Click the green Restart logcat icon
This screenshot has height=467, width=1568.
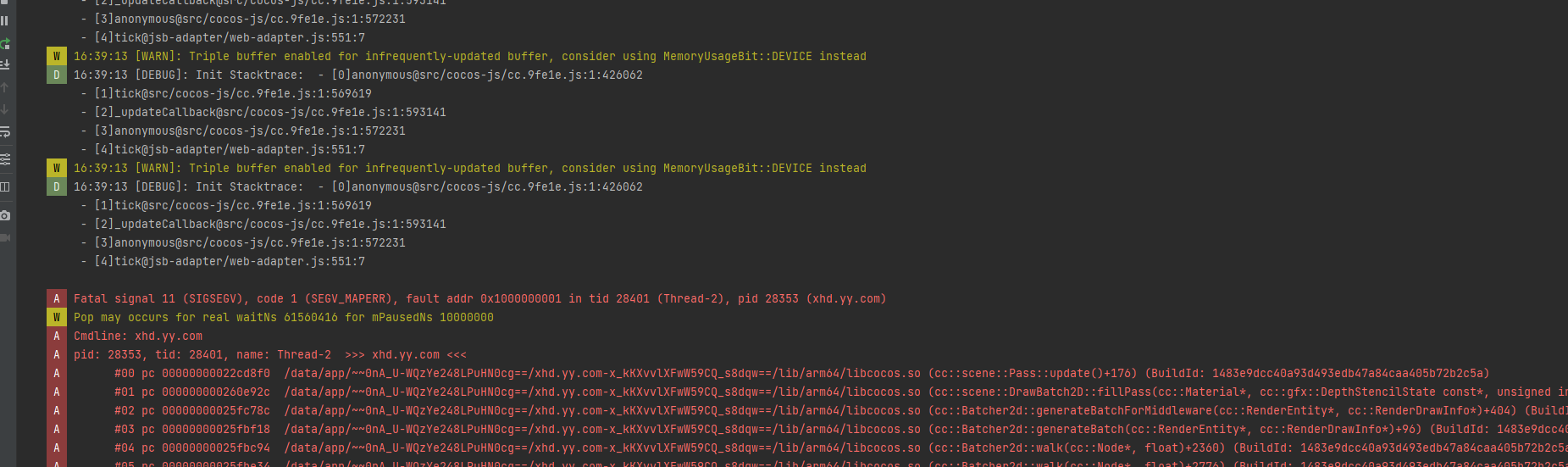pyautogui.click(x=5, y=43)
